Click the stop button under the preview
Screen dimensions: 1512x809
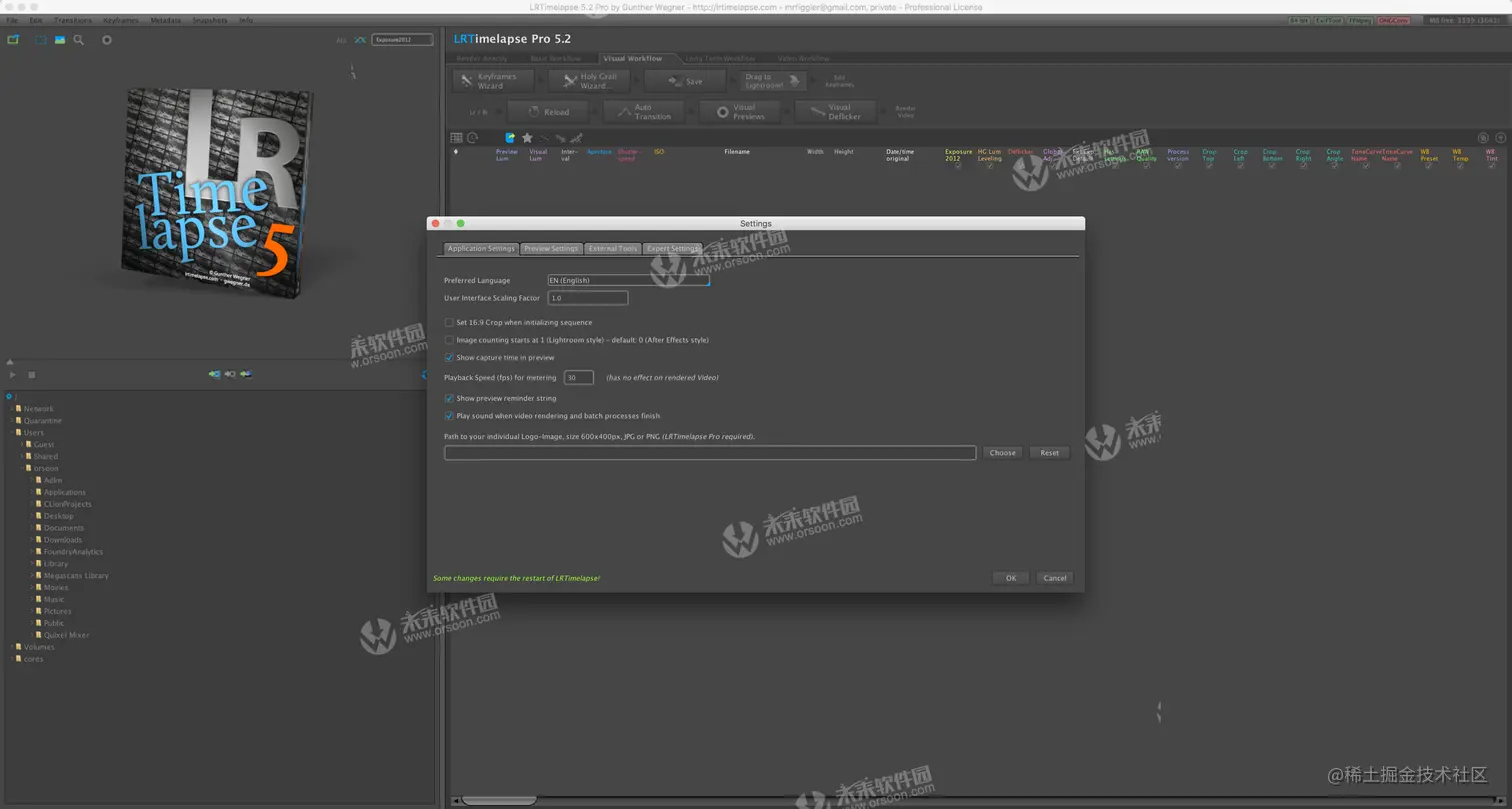pyautogui.click(x=31, y=375)
